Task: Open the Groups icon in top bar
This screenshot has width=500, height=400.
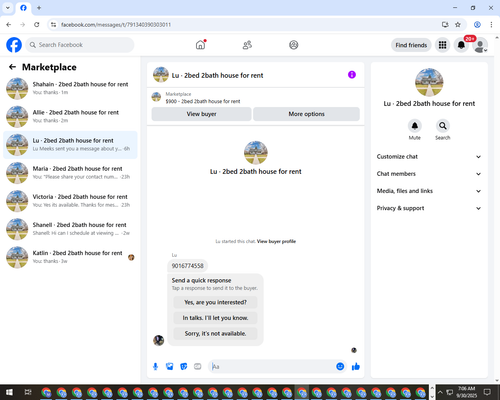Action: [294, 45]
